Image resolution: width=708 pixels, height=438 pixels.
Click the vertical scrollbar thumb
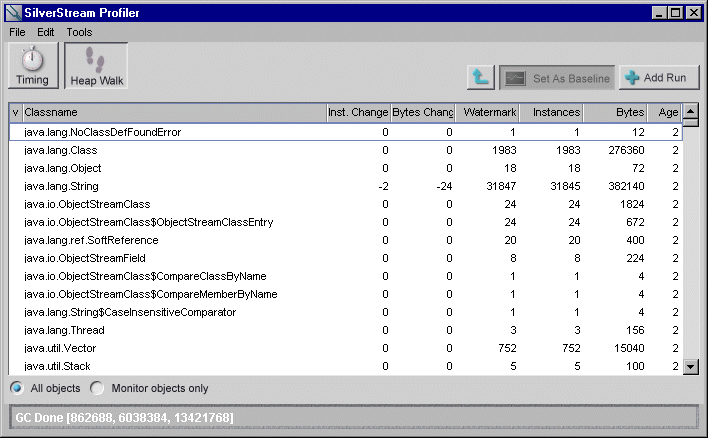click(x=690, y=122)
